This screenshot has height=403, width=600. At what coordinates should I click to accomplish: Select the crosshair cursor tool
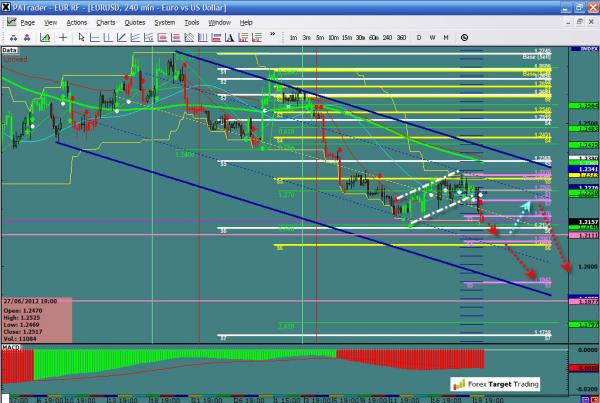pyautogui.click(x=63, y=37)
